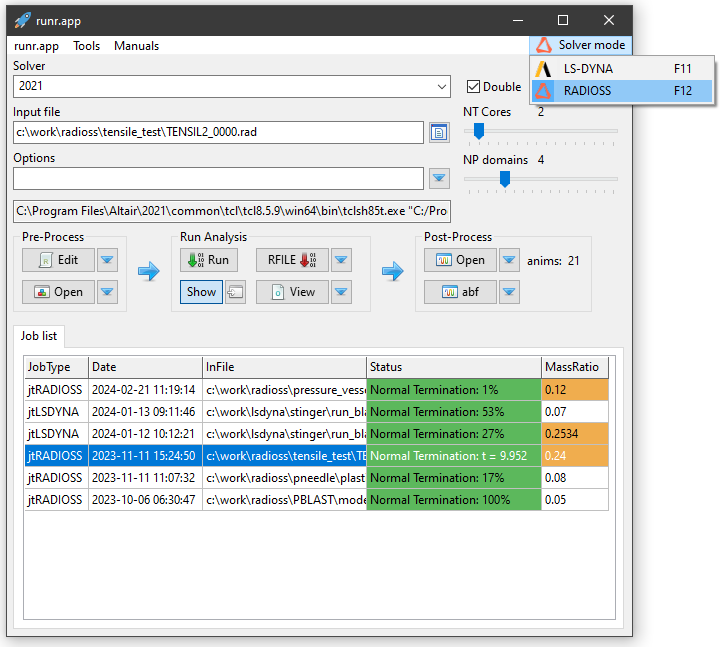This screenshot has width=720, height=647.
Task: Toggle the Show button in Run Analysis
Action: (x=201, y=292)
